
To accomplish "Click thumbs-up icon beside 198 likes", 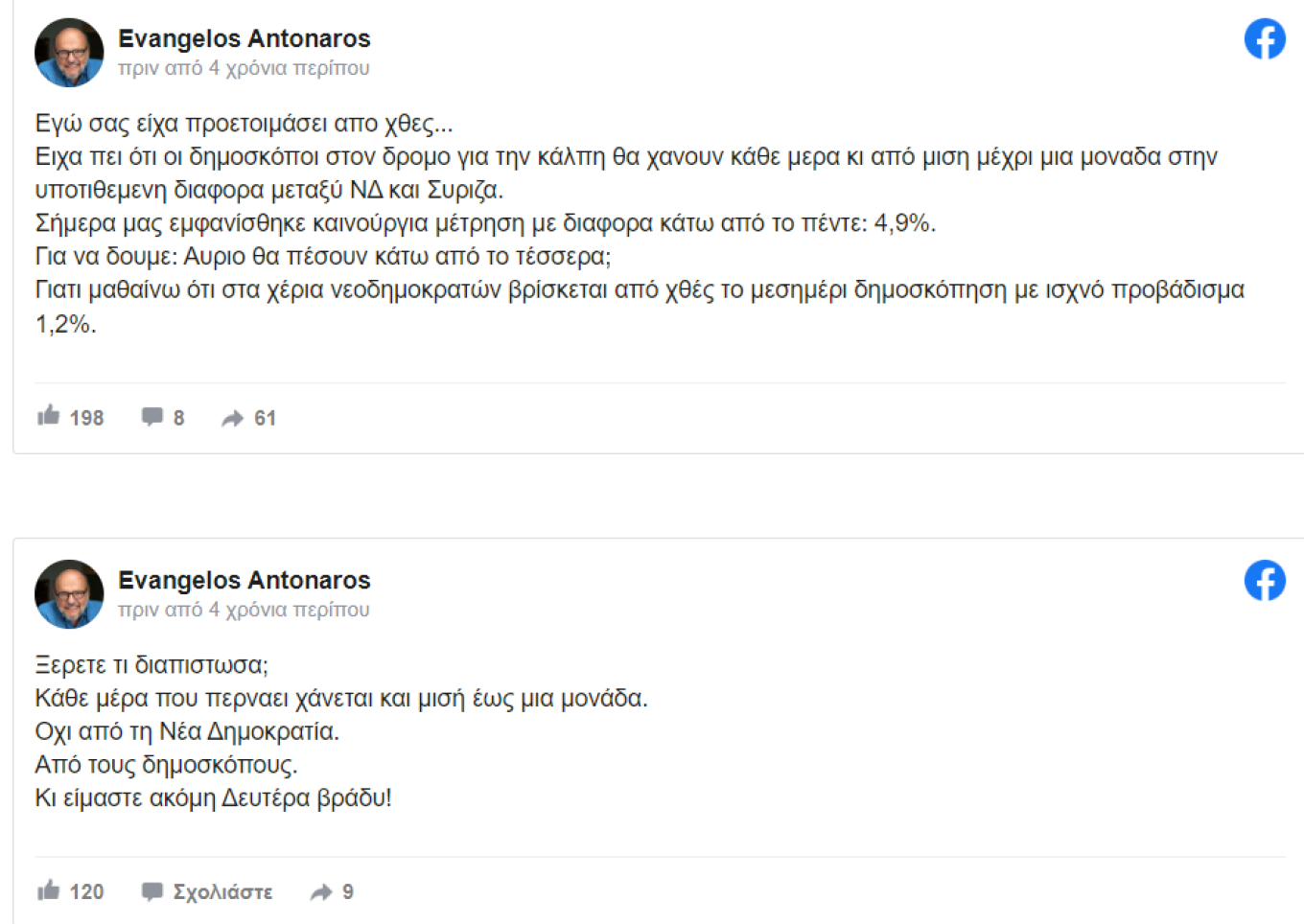I will pos(49,416).
